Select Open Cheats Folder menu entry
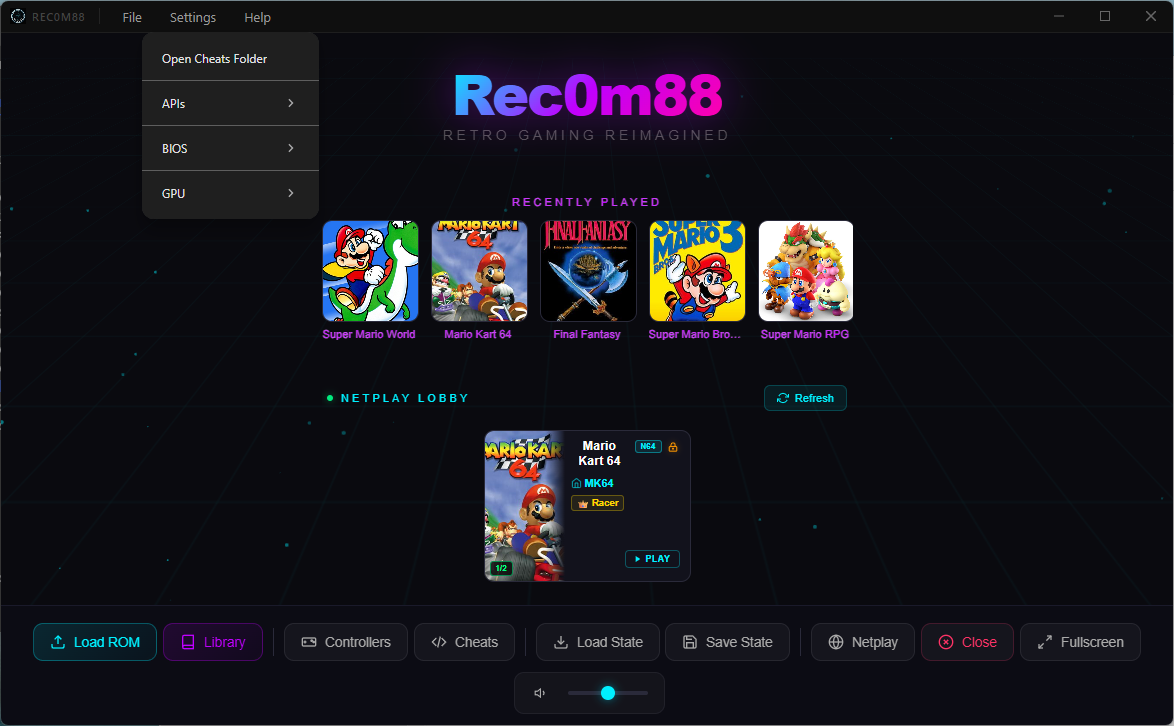The height and width of the screenshot is (726, 1174). [215, 59]
